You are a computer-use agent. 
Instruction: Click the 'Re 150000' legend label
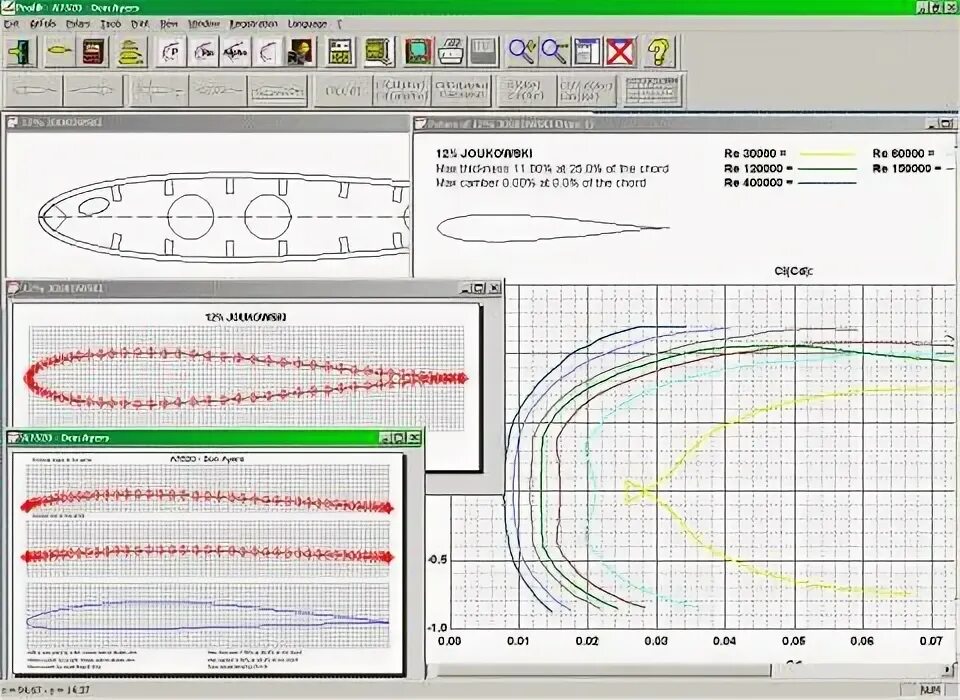point(906,168)
